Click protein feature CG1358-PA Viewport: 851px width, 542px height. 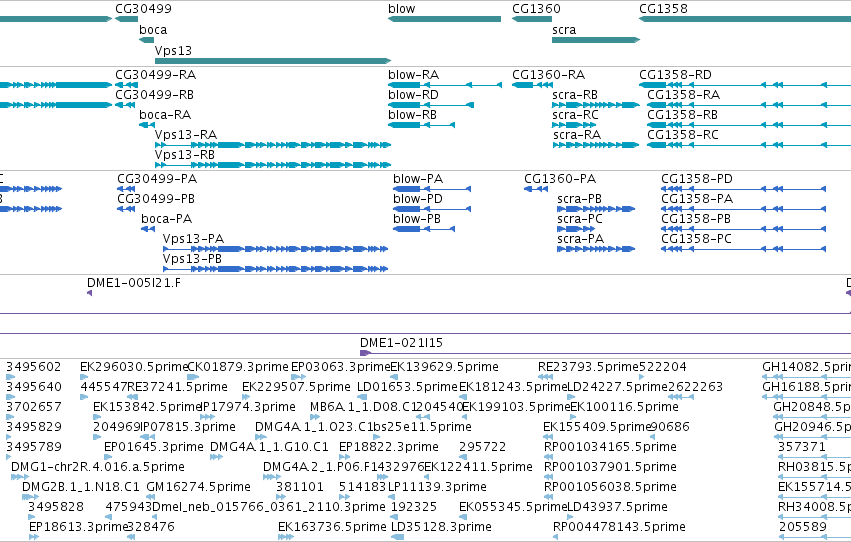[744, 209]
